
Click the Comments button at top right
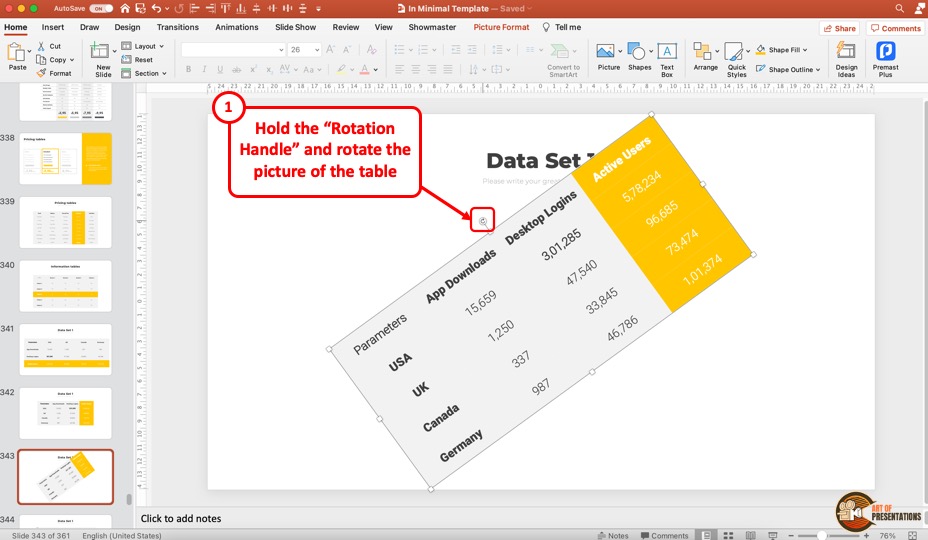coord(896,28)
